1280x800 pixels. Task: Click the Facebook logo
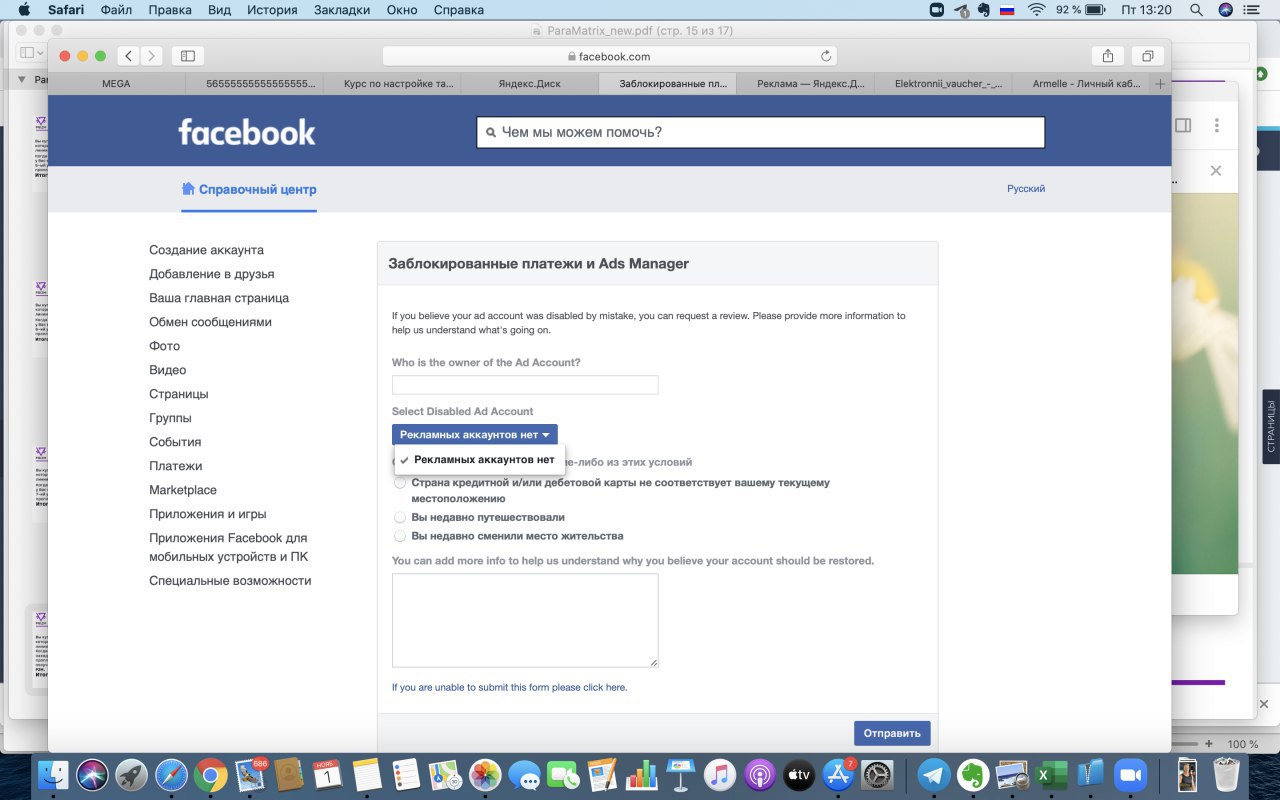pos(247,132)
